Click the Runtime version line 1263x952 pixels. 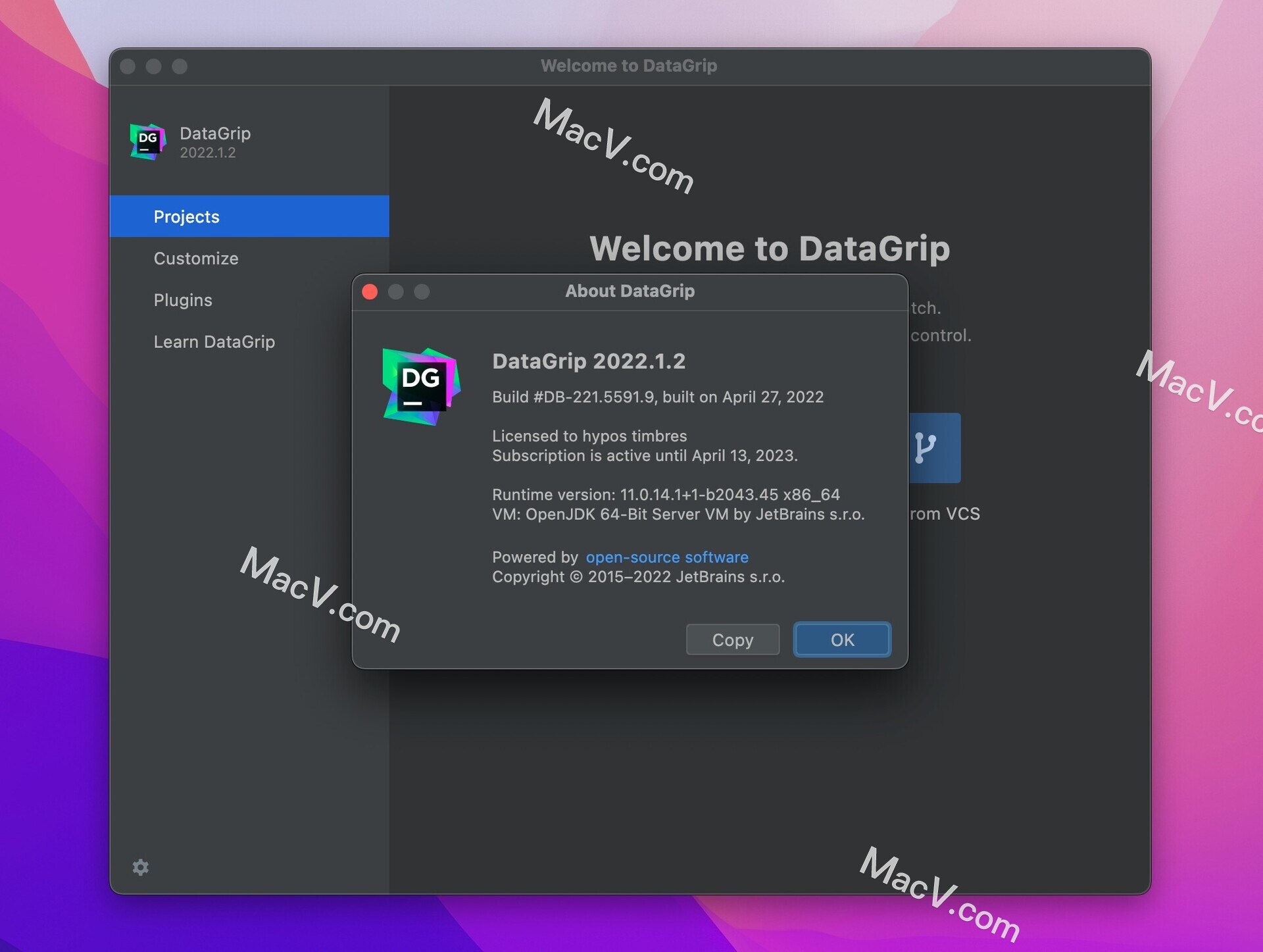(x=666, y=494)
